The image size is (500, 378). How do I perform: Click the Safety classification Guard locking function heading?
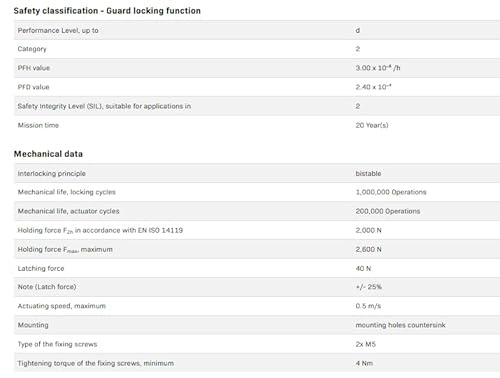click(107, 11)
